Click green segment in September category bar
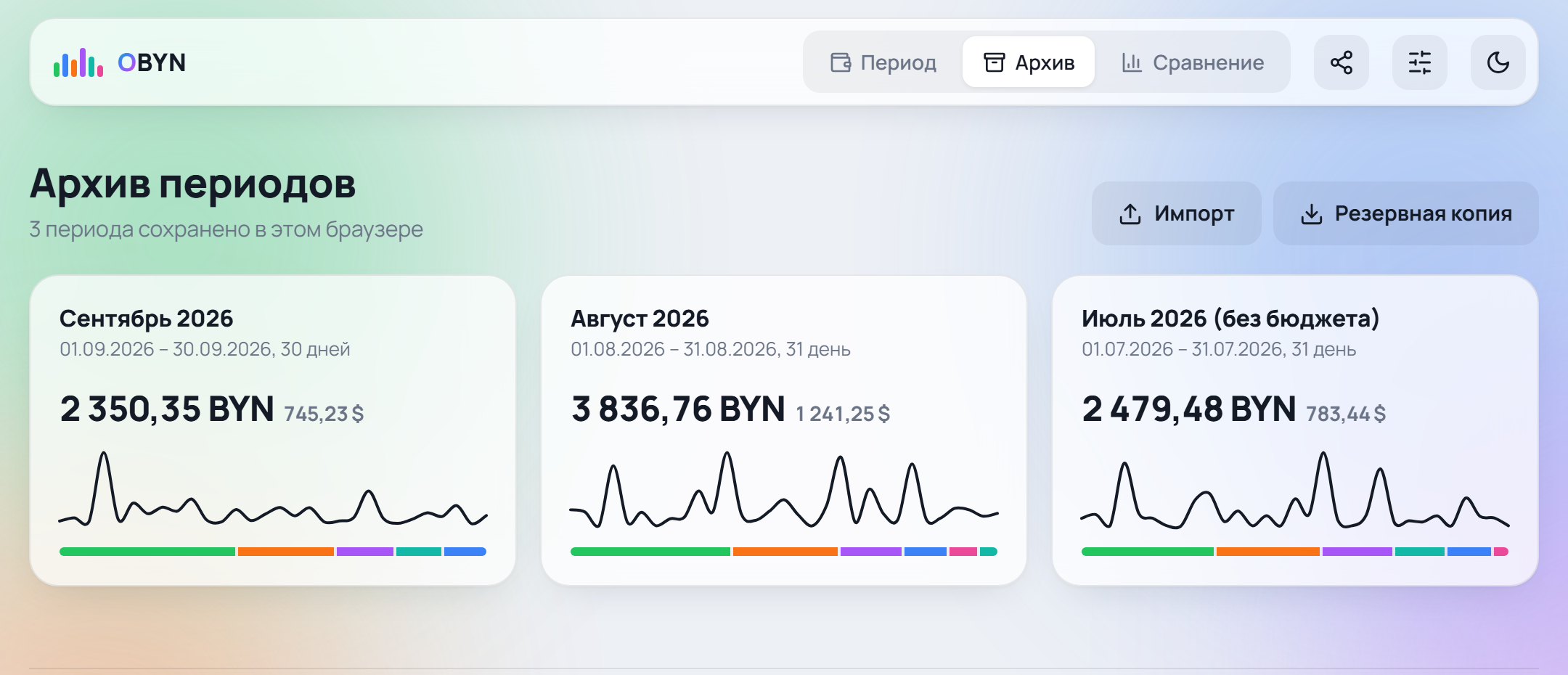The width and height of the screenshot is (1568, 675). coord(147,552)
